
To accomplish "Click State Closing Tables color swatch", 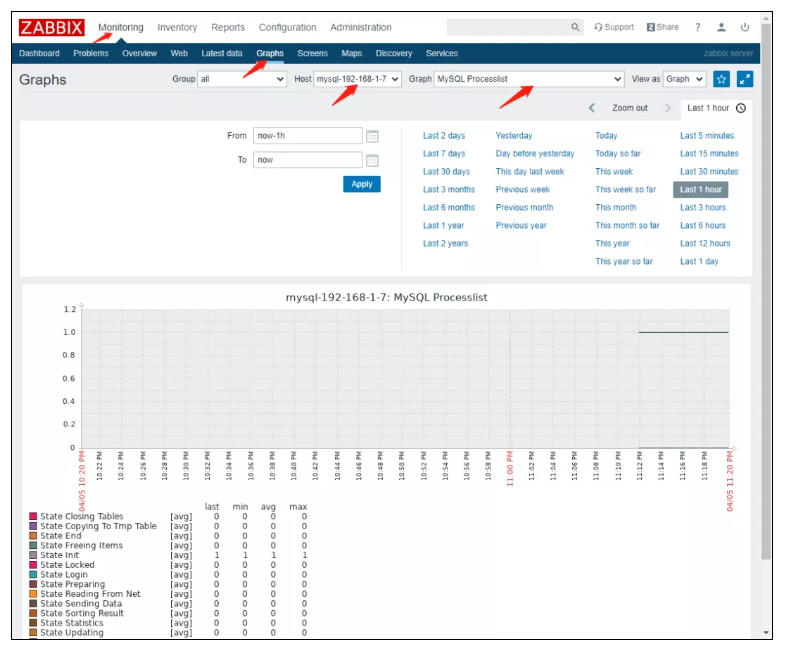I will (x=33, y=516).
